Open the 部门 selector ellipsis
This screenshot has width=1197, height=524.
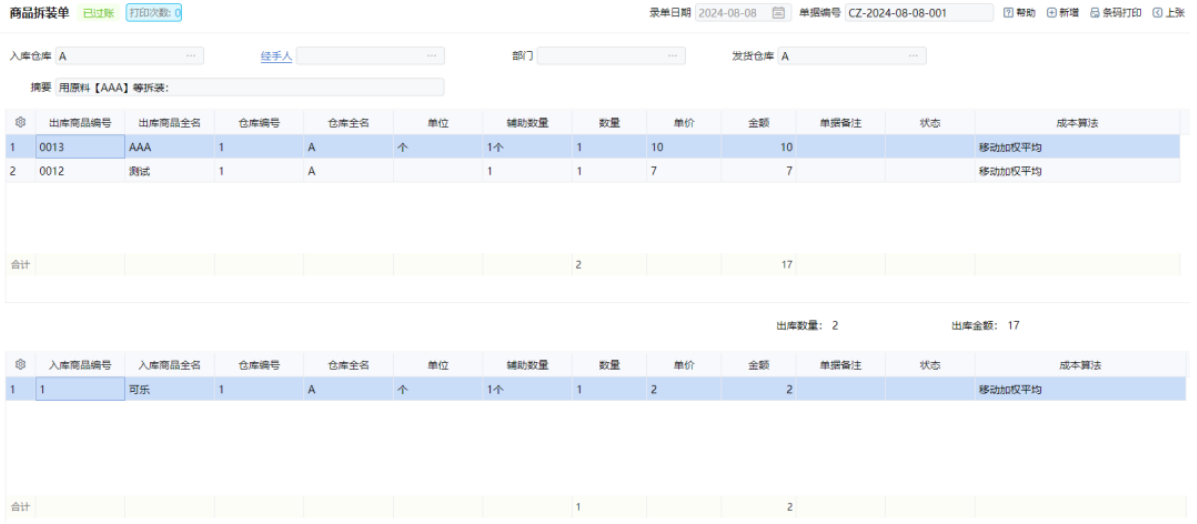coord(672,56)
